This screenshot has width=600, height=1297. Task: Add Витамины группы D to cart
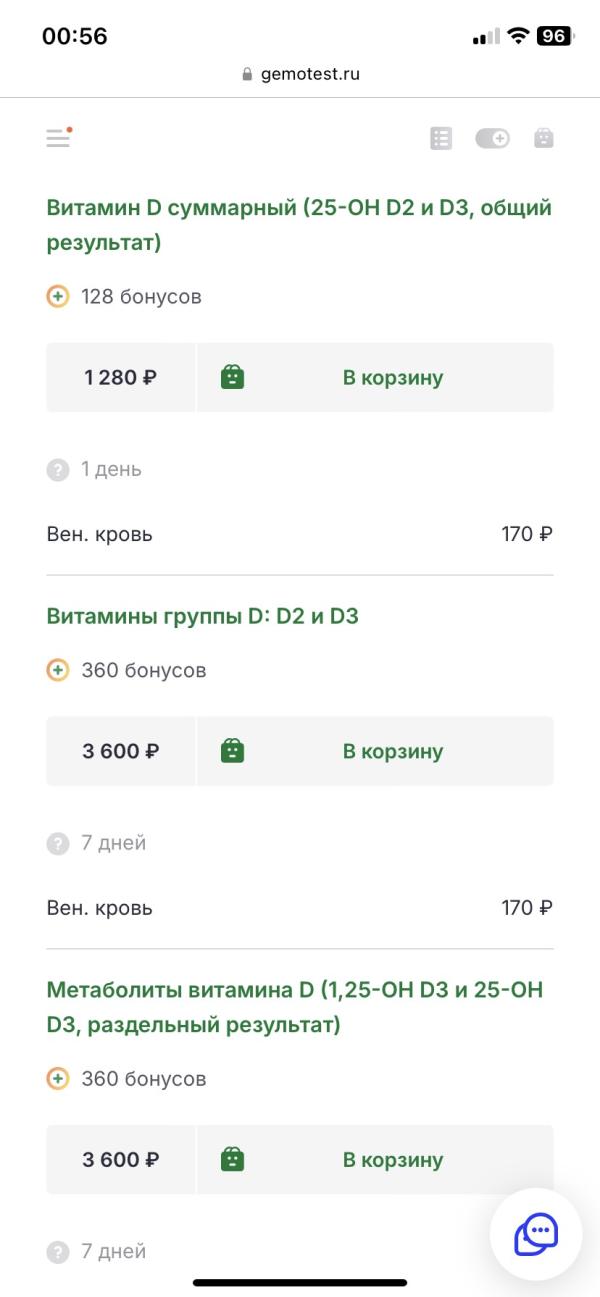coord(375,751)
